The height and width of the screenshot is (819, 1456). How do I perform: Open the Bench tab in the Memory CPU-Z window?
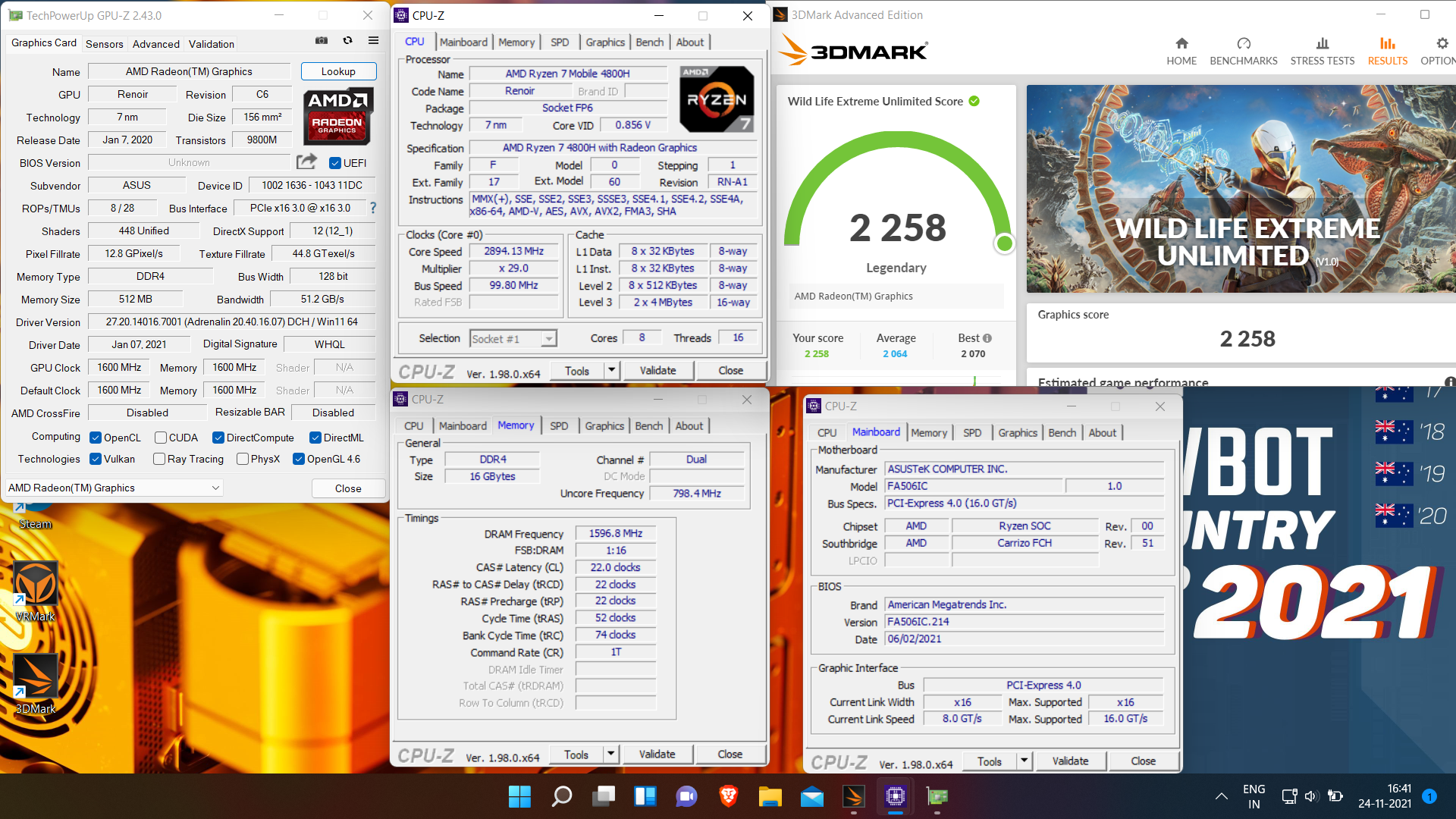click(x=648, y=426)
